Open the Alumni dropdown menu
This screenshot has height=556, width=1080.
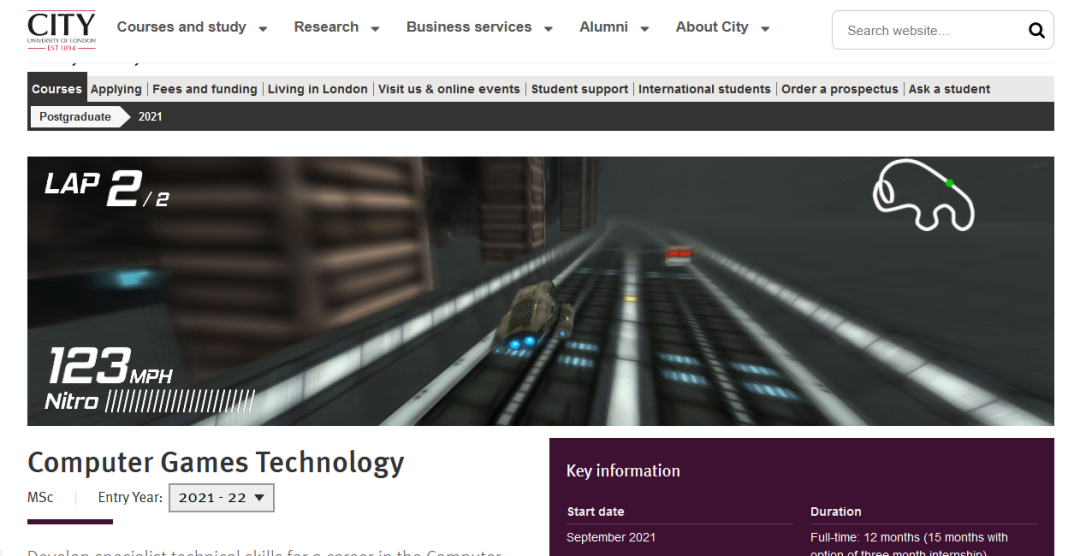pos(614,28)
